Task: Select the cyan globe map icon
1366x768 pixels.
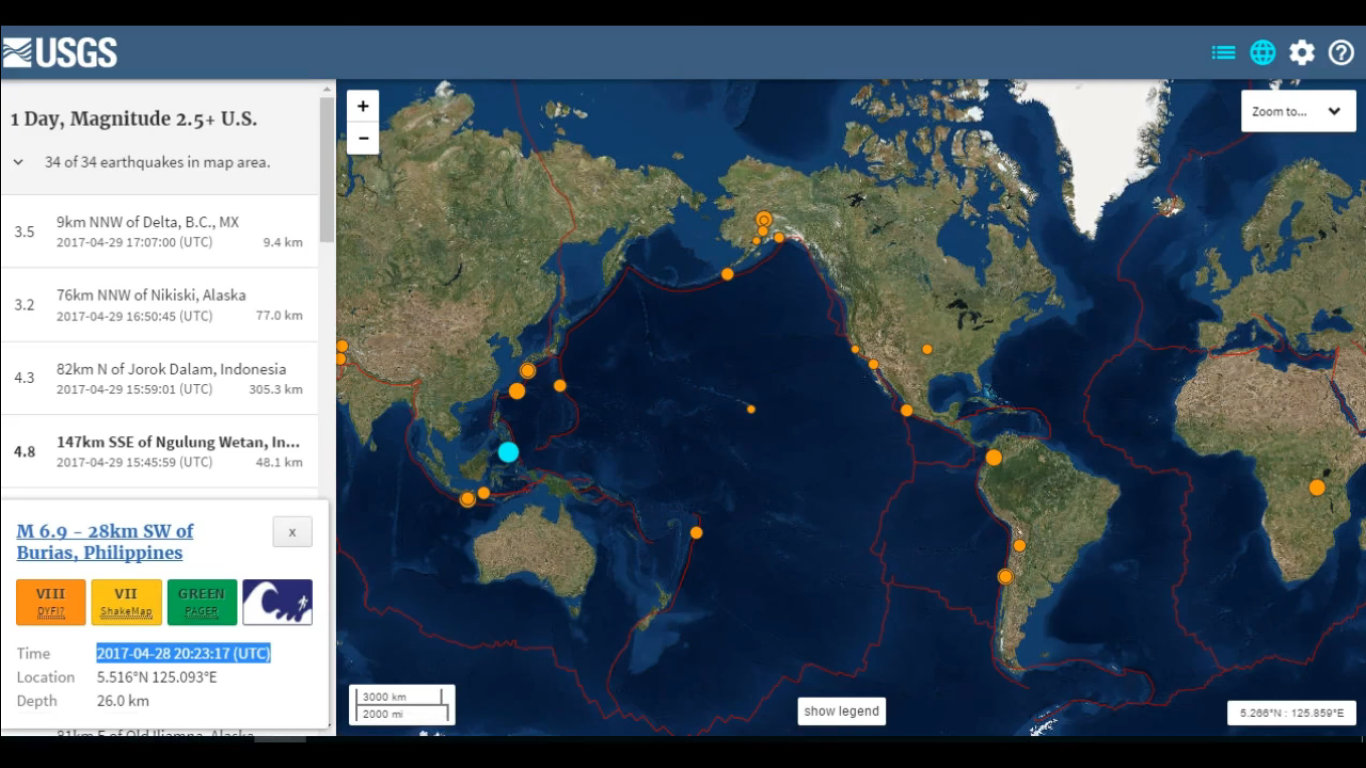Action: (x=1262, y=52)
